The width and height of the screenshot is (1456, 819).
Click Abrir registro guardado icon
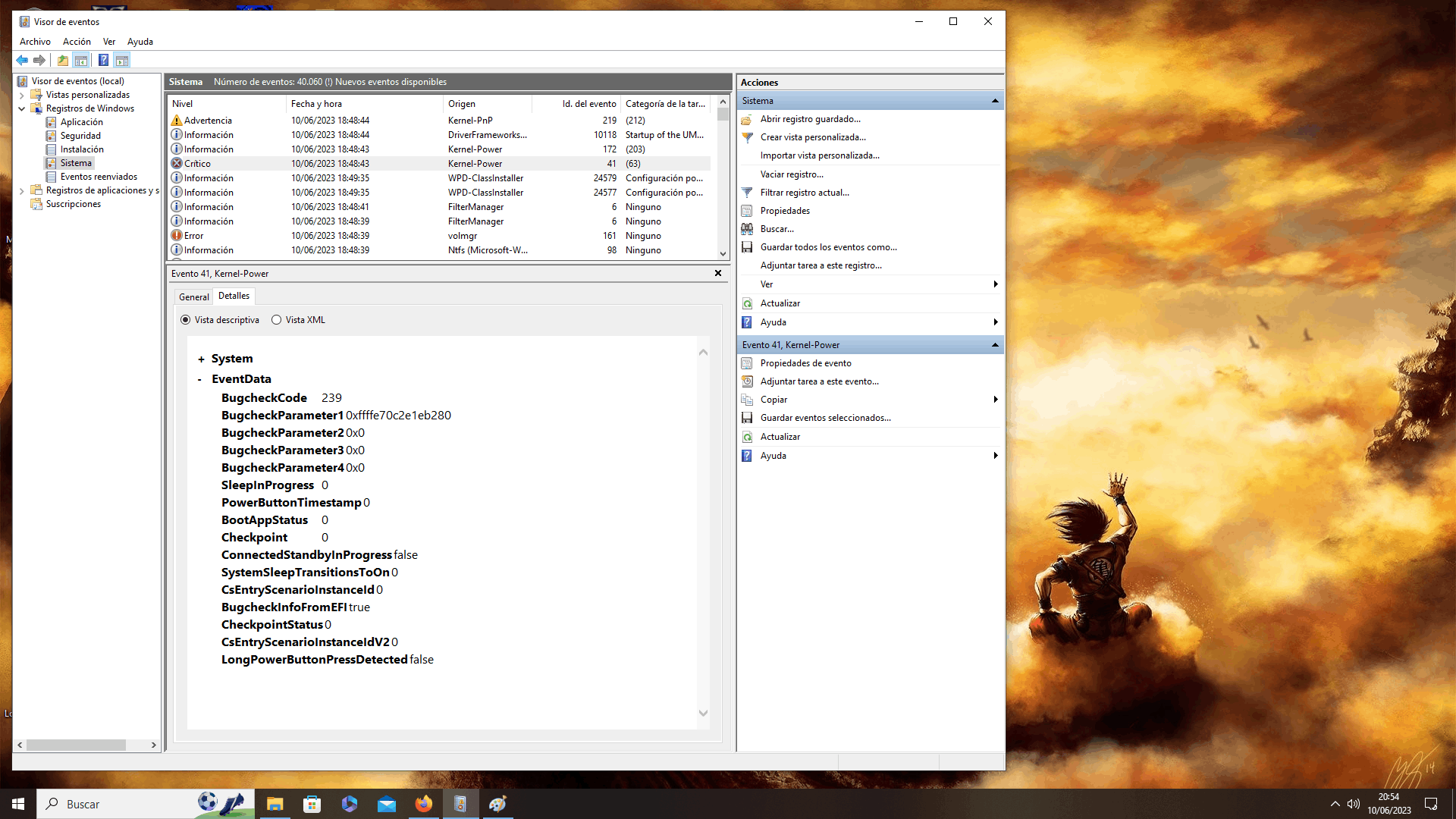pos(747,120)
